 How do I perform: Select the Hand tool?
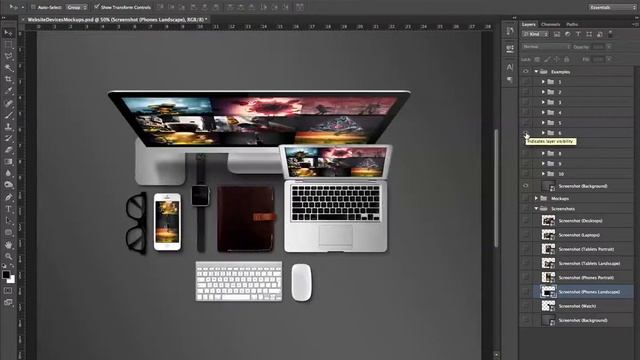[8, 245]
